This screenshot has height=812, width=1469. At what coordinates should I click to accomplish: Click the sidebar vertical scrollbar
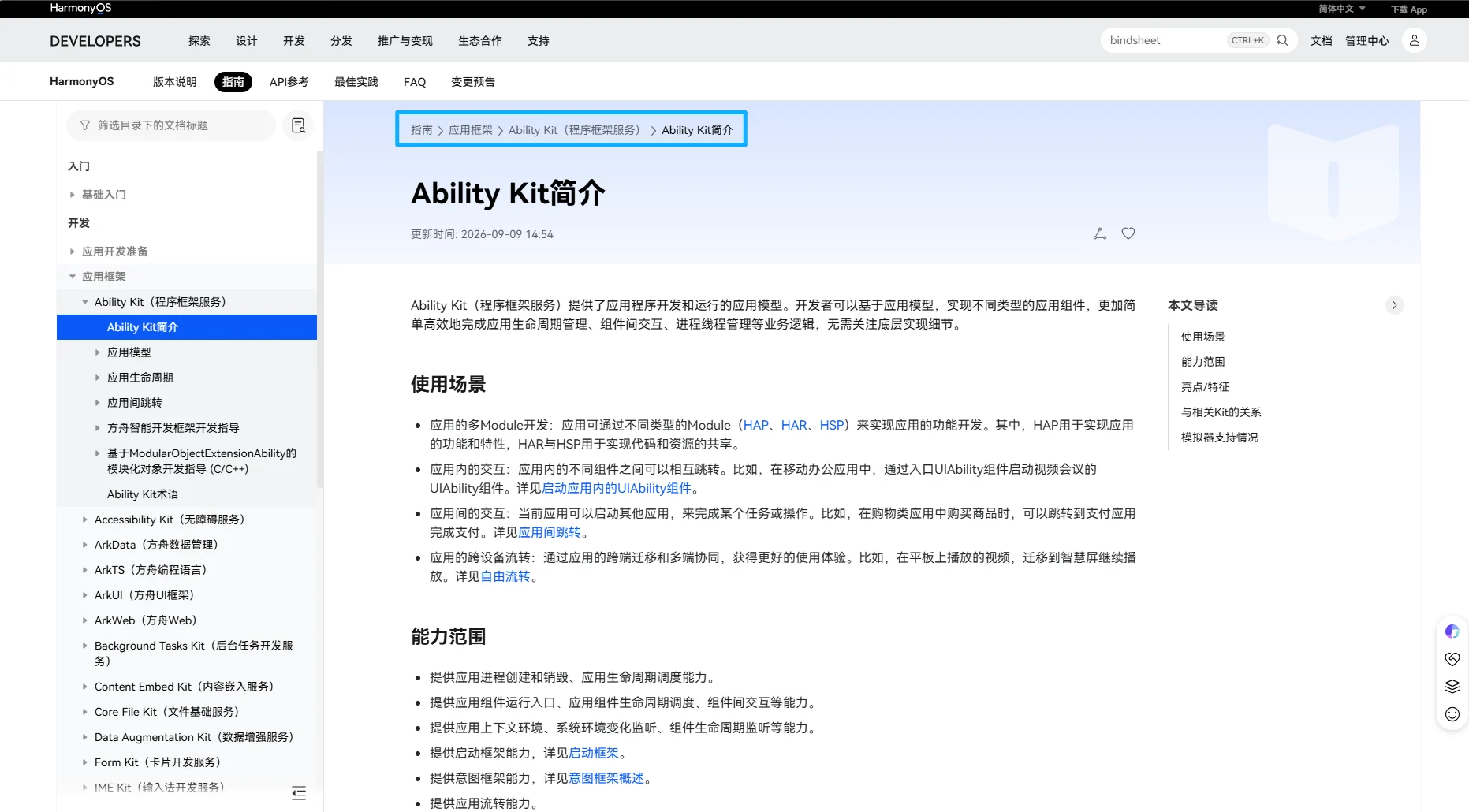point(319,318)
